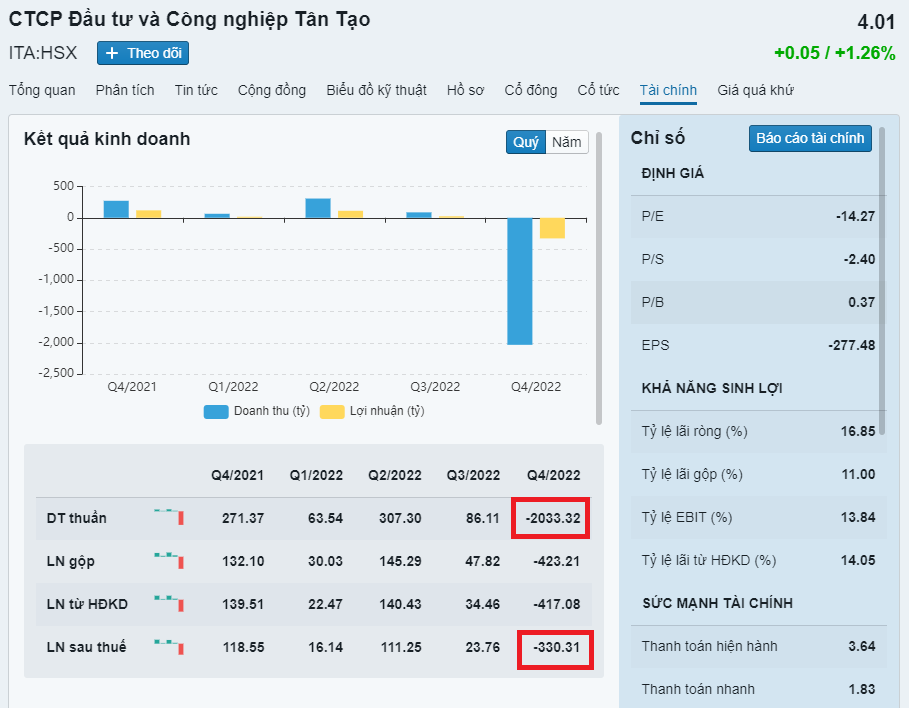Click the Q3/2022 label on chart axis

[435, 387]
